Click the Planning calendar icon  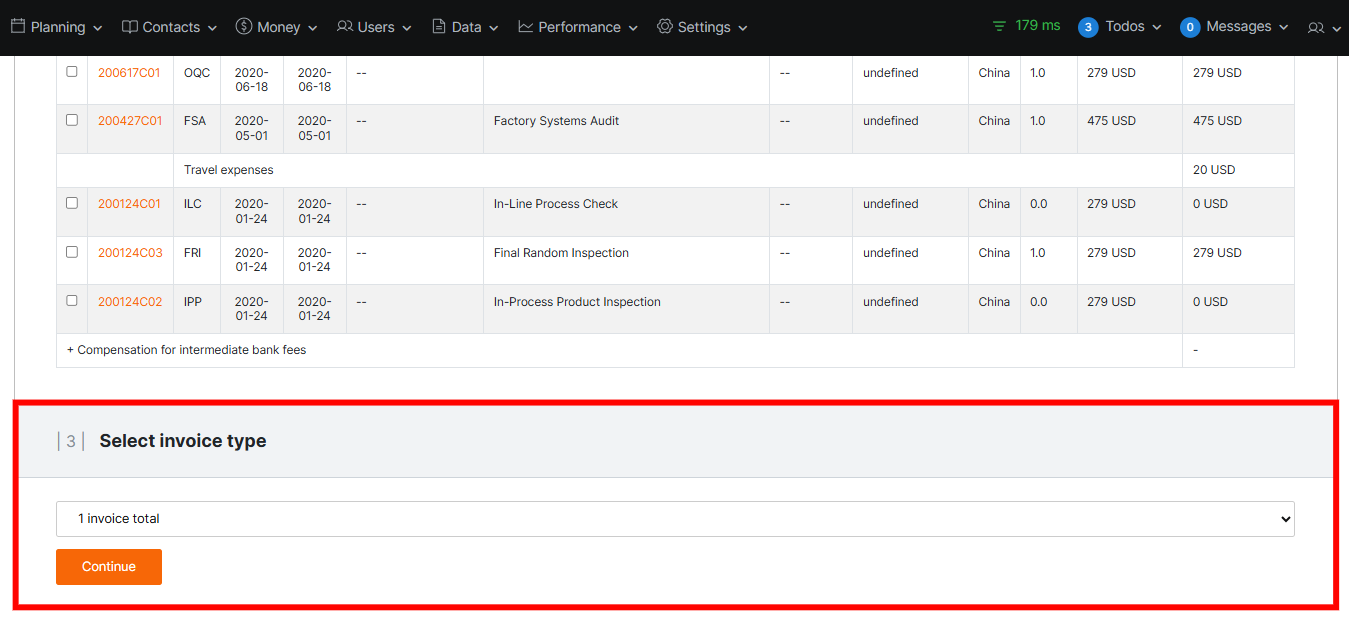[x=18, y=27]
